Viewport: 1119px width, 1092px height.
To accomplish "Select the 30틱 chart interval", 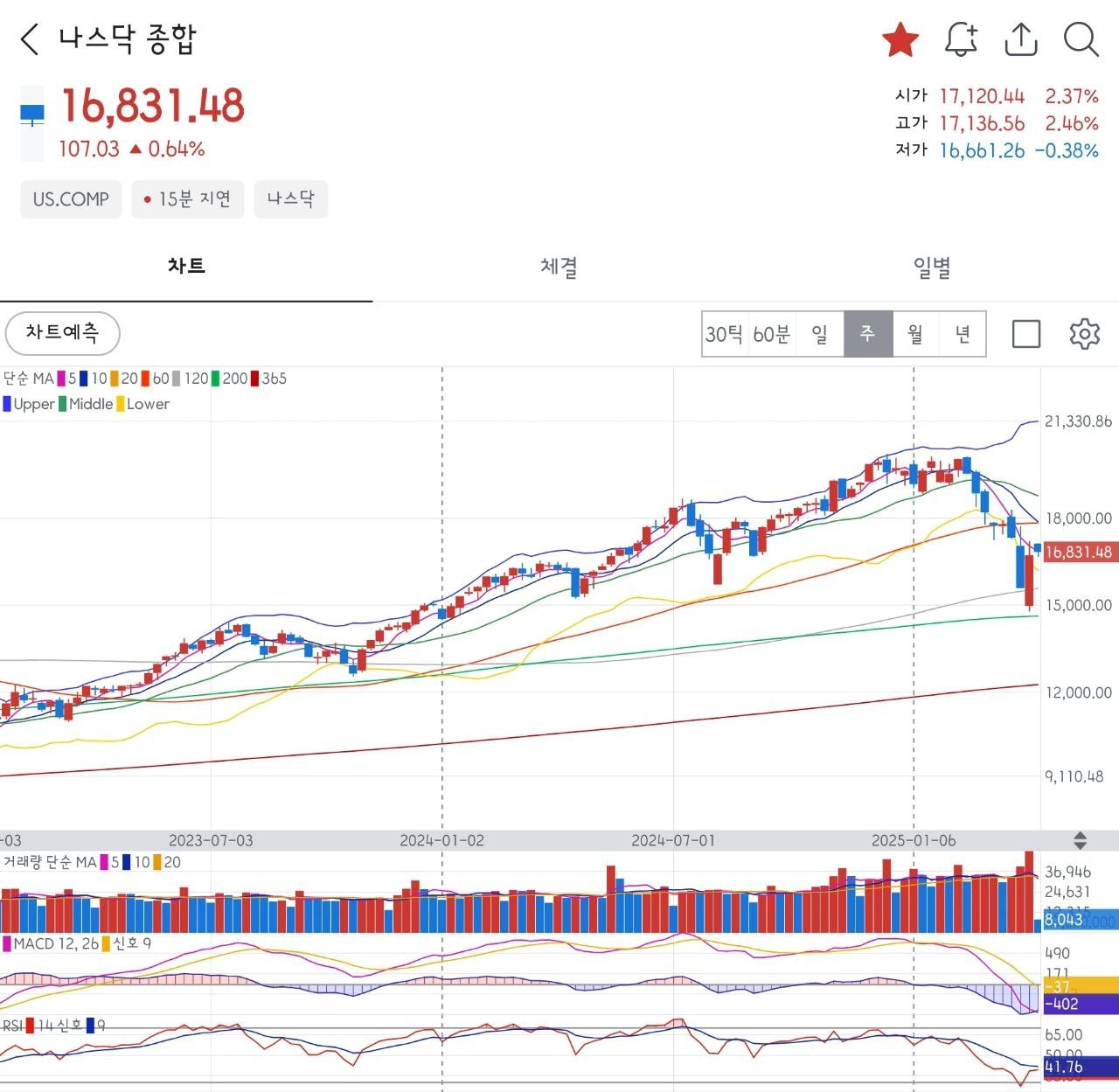I will coord(725,334).
